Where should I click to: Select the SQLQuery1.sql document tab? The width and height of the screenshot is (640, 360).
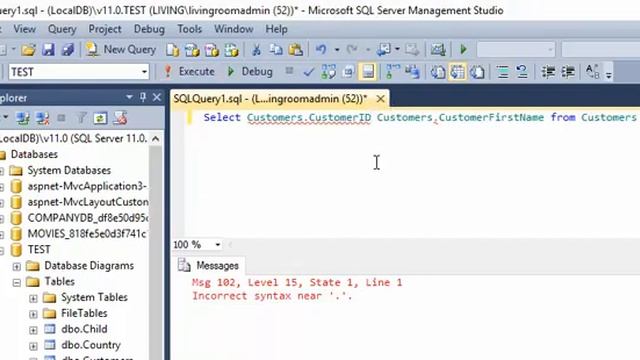270,99
